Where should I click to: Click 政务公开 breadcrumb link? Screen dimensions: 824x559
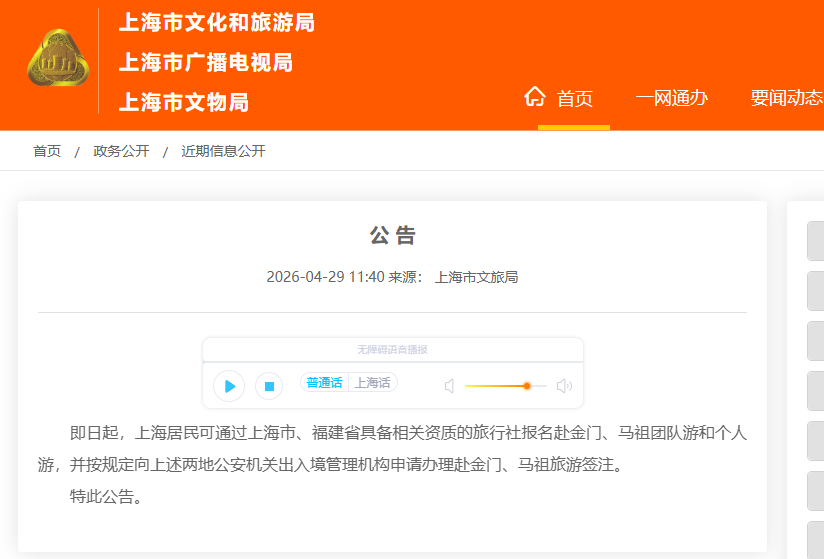(x=121, y=151)
